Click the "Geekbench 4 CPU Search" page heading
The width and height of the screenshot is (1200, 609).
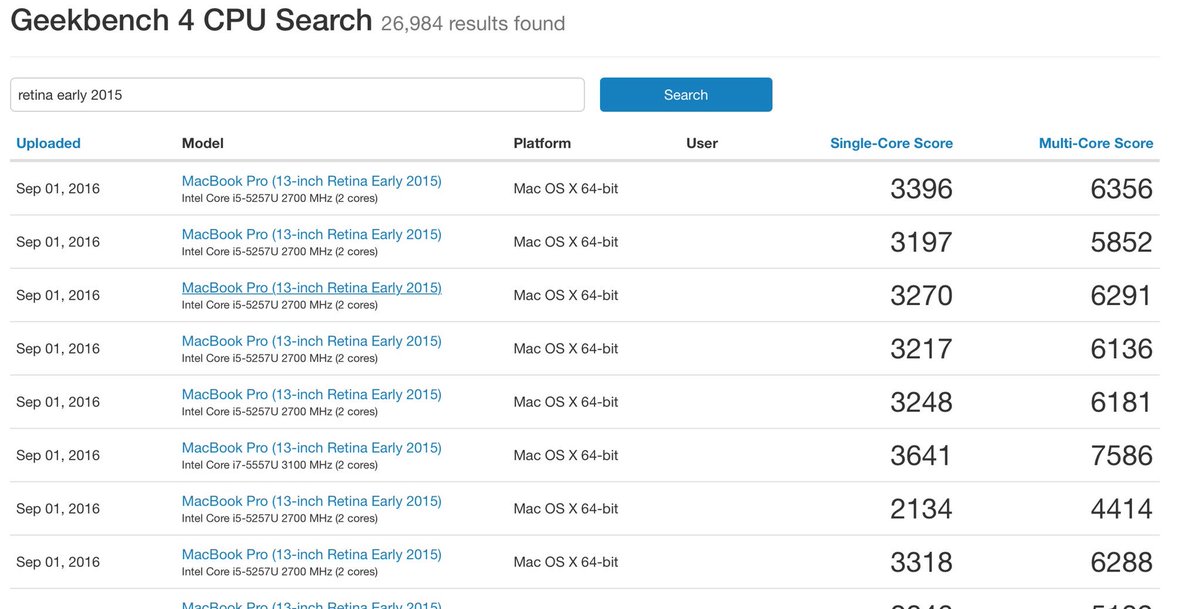pyautogui.click(x=191, y=19)
